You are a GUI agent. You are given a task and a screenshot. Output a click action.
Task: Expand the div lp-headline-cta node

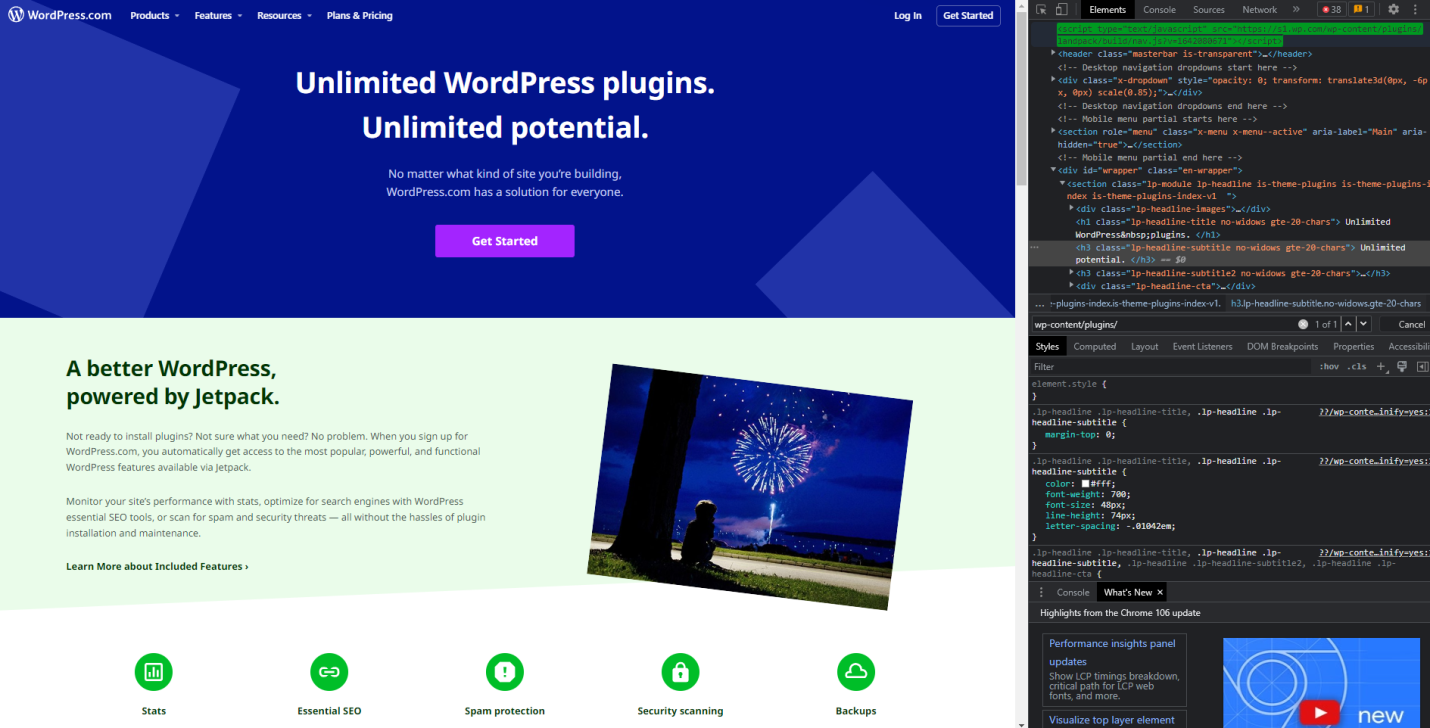[1072, 286]
